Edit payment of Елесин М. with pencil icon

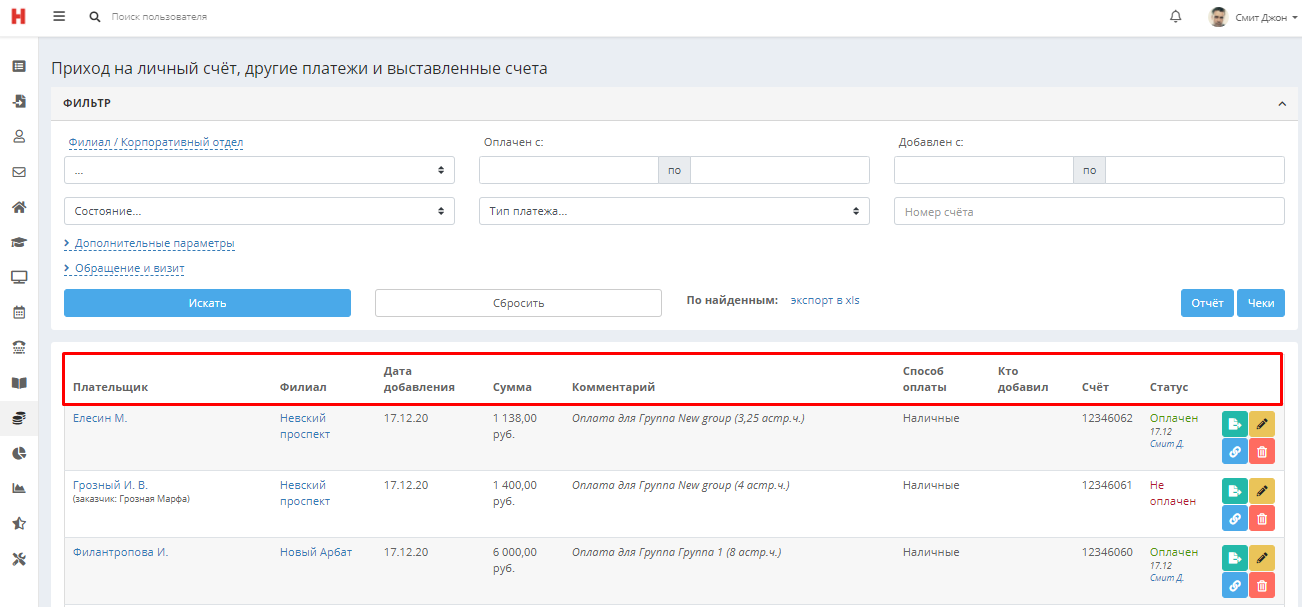click(1262, 424)
